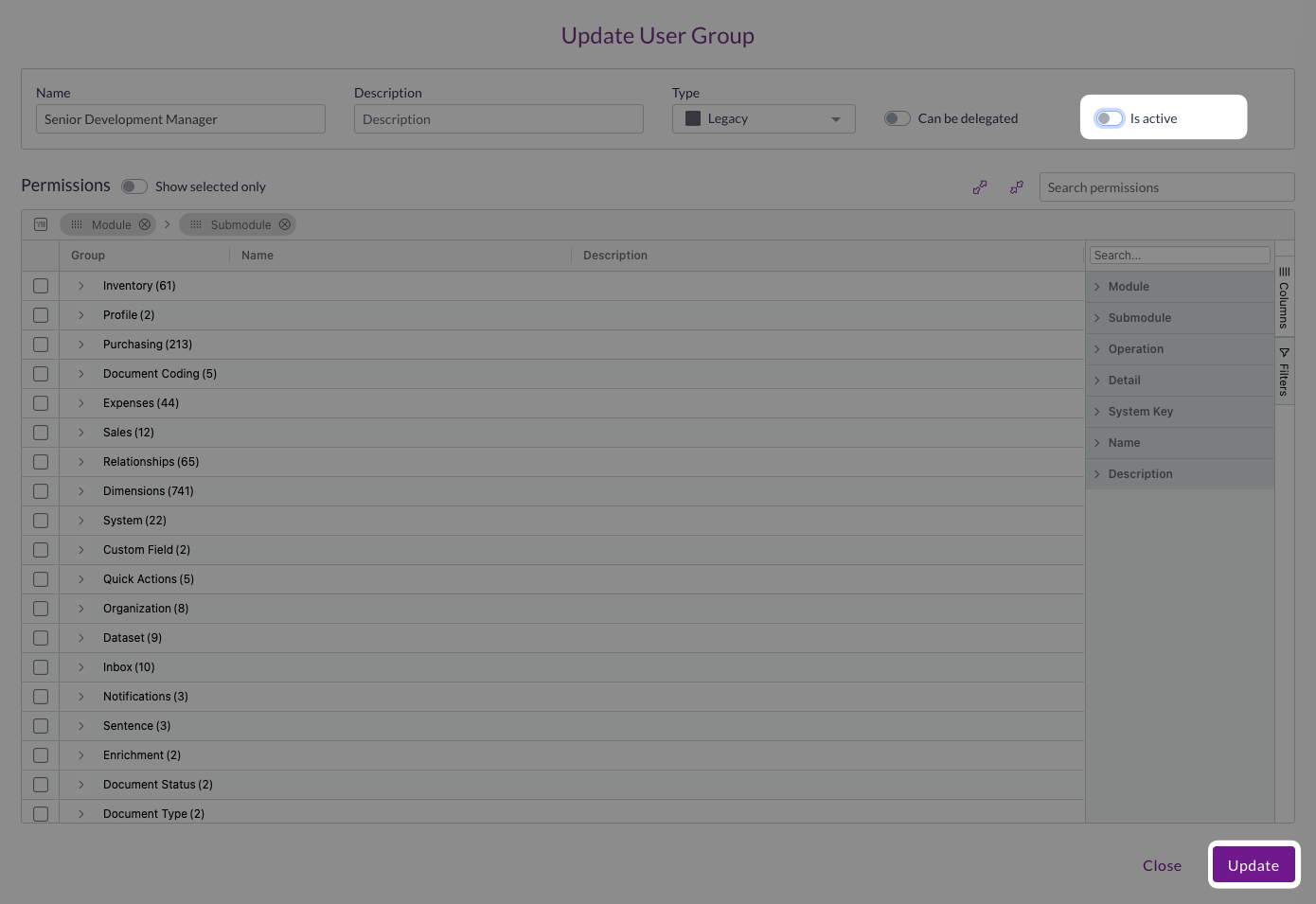Toggle Show selected only switch
This screenshot has height=904, width=1316.
click(134, 186)
